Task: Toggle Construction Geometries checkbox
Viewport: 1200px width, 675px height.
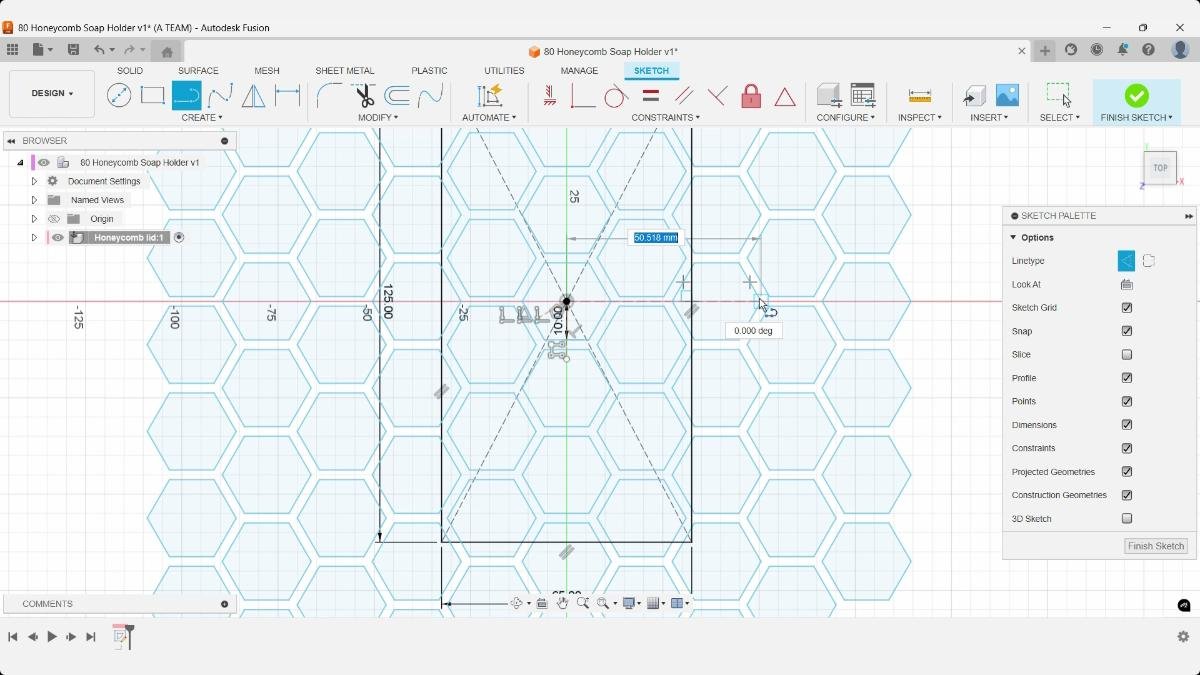Action: click(x=1127, y=495)
